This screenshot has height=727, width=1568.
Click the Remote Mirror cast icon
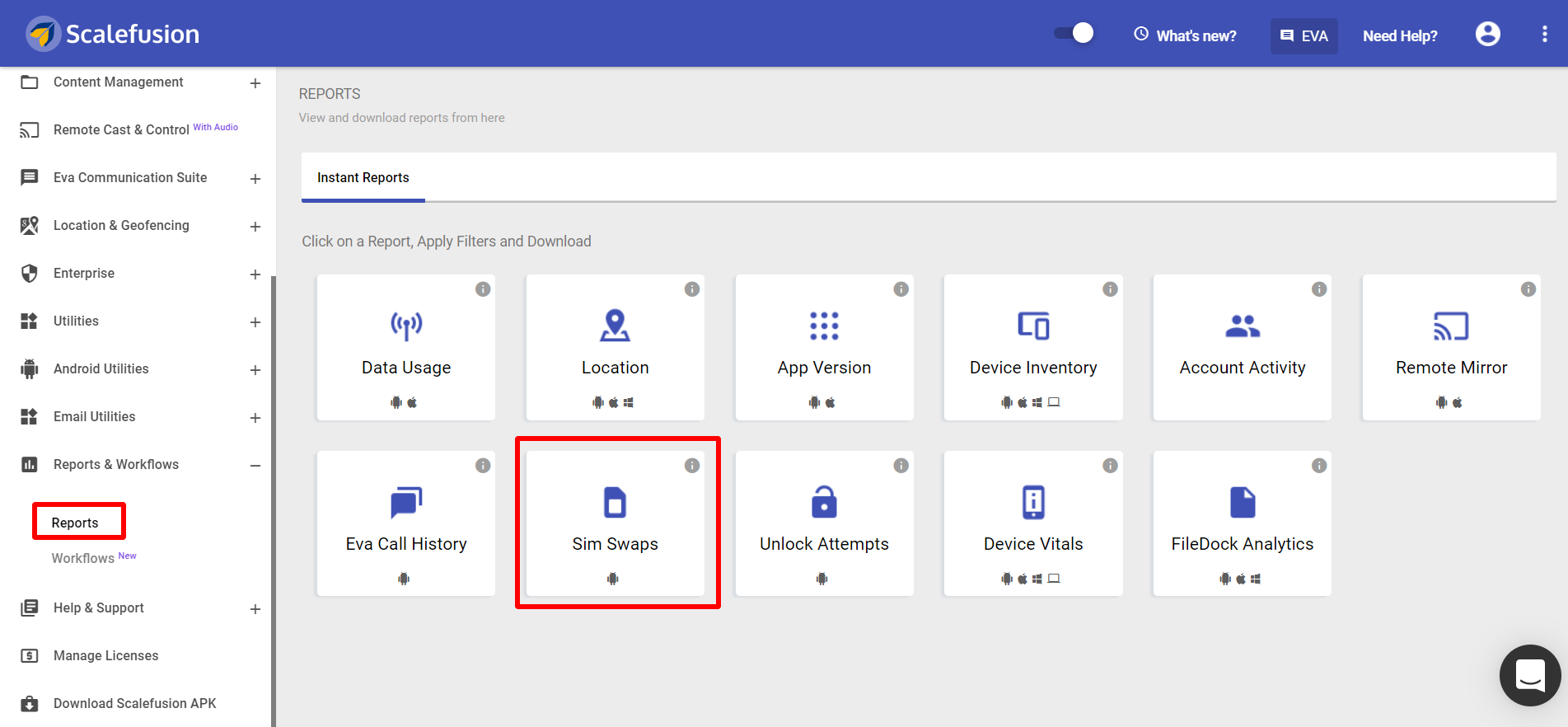[x=1451, y=326]
